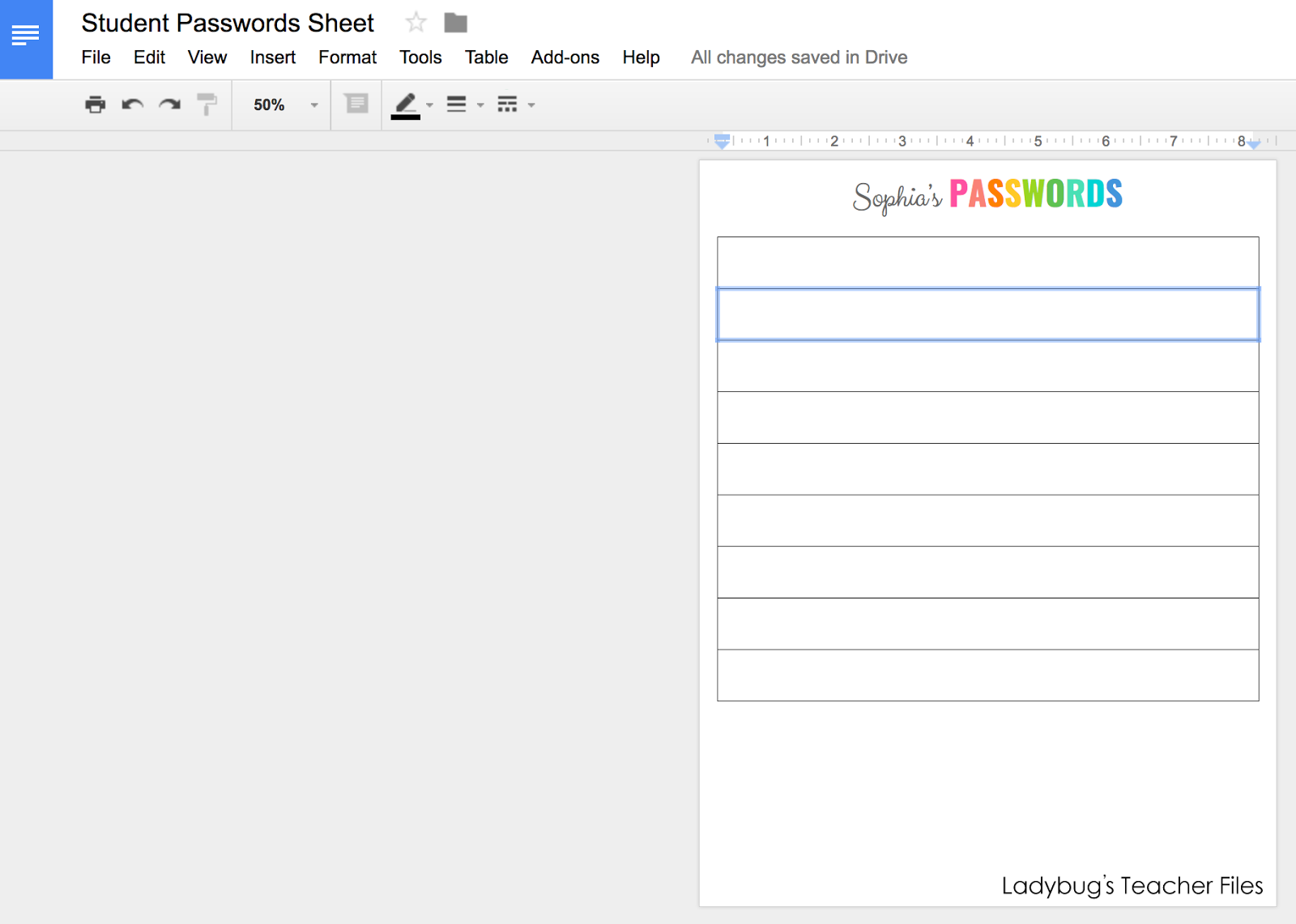Open the Add-ons menu

[565, 57]
